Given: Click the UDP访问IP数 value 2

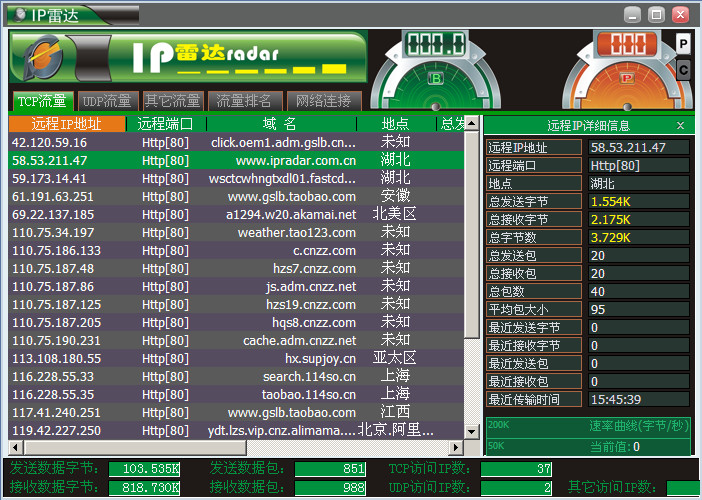Looking at the screenshot, I should [x=516, y=487].
